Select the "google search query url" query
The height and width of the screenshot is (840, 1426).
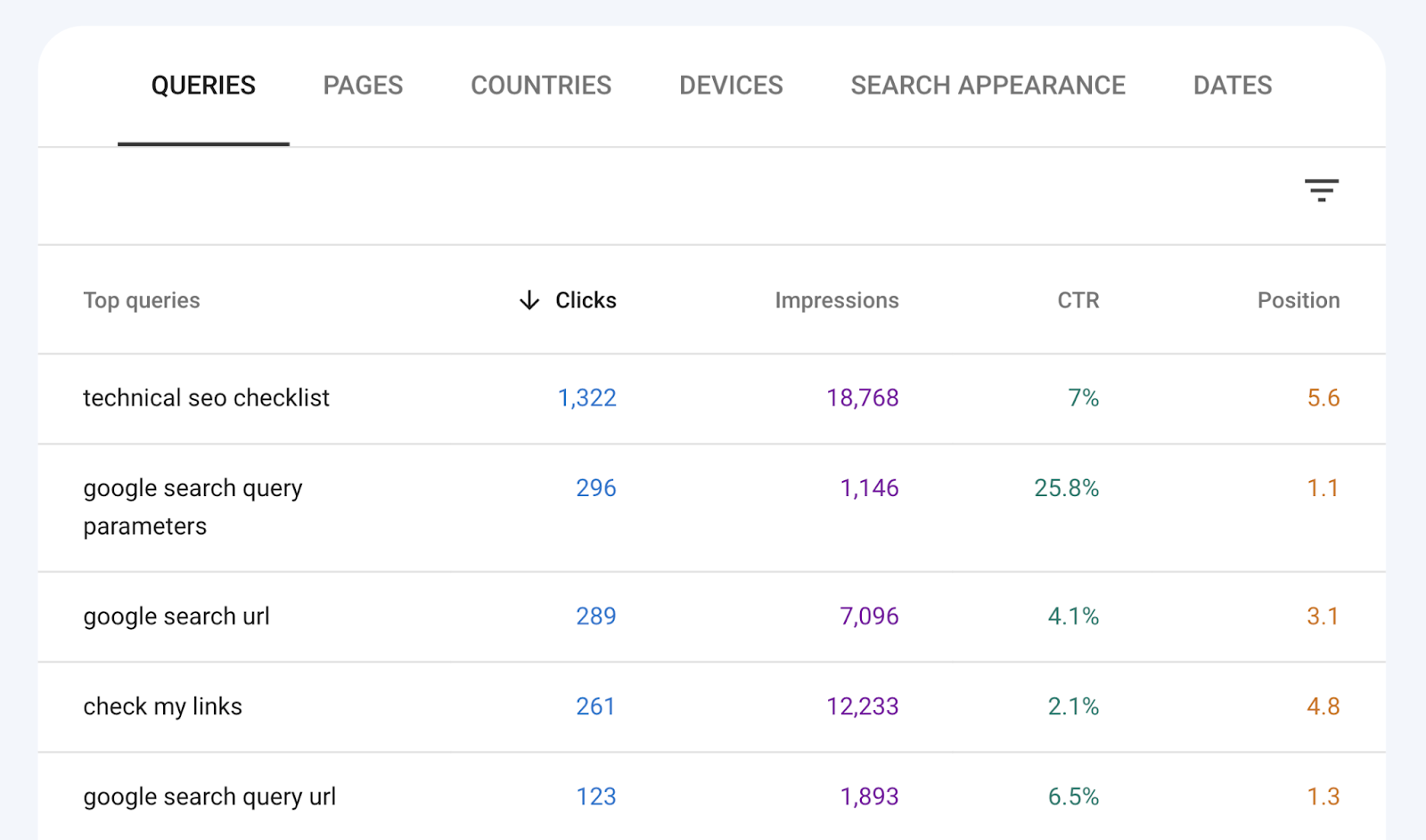click(x=210, y=796)
